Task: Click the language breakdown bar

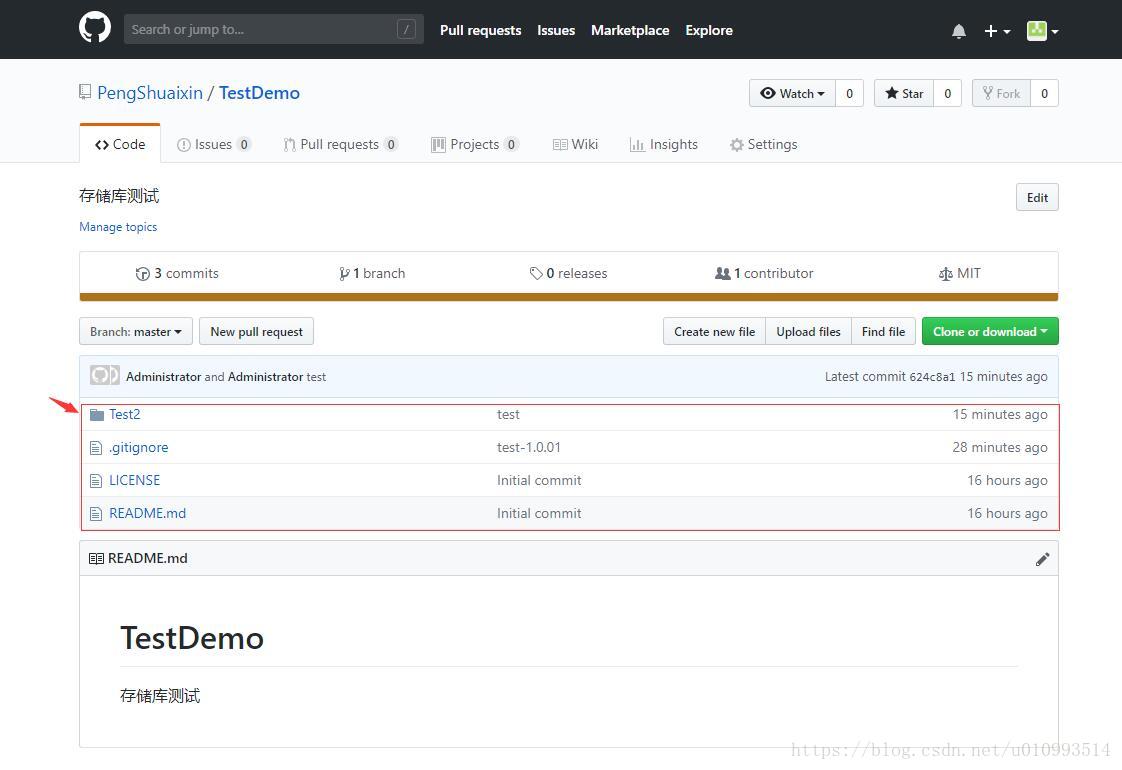Action: [x=569, y=297]
